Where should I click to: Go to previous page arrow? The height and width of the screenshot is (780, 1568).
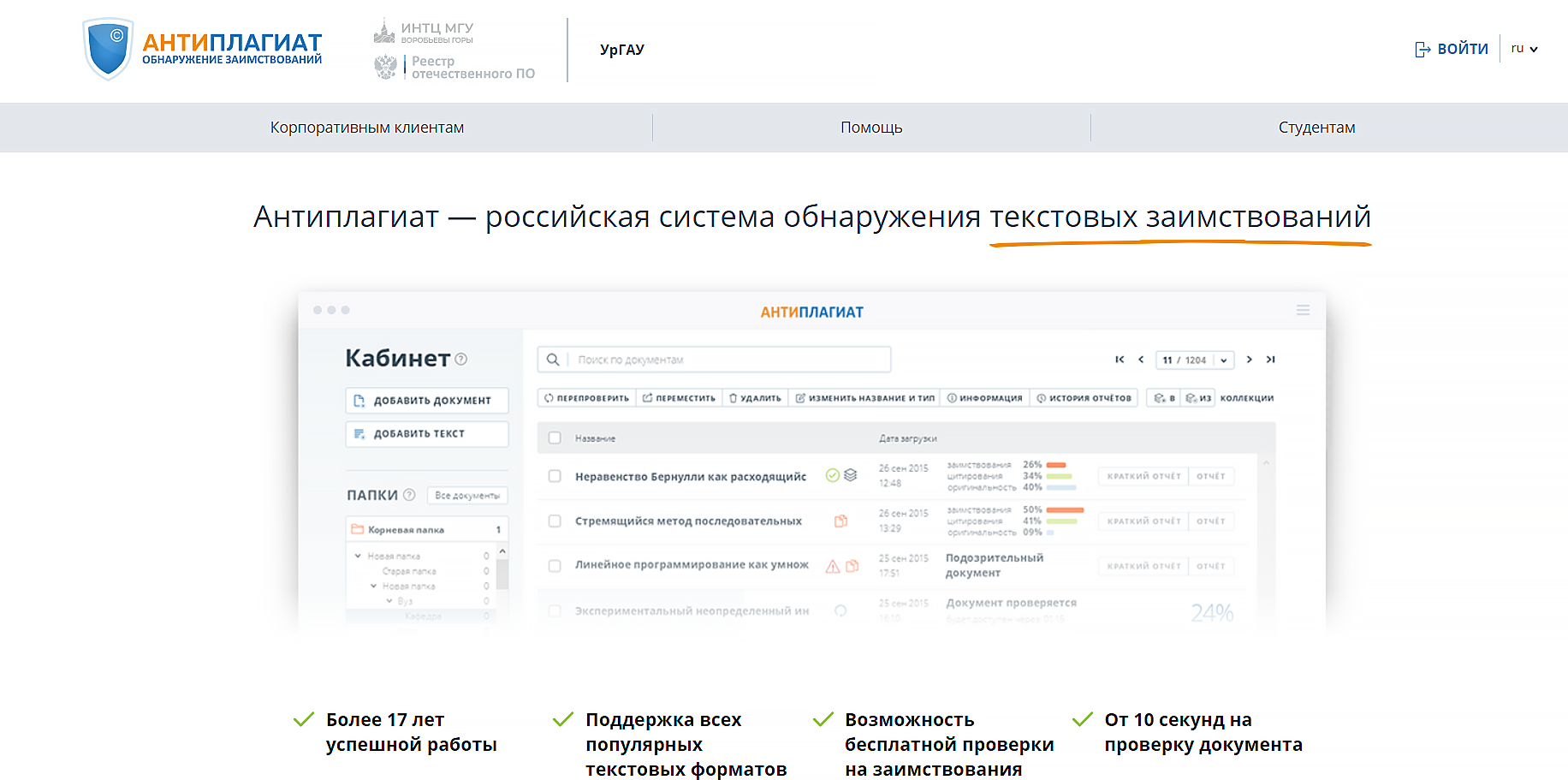[x=1141, y=360]
